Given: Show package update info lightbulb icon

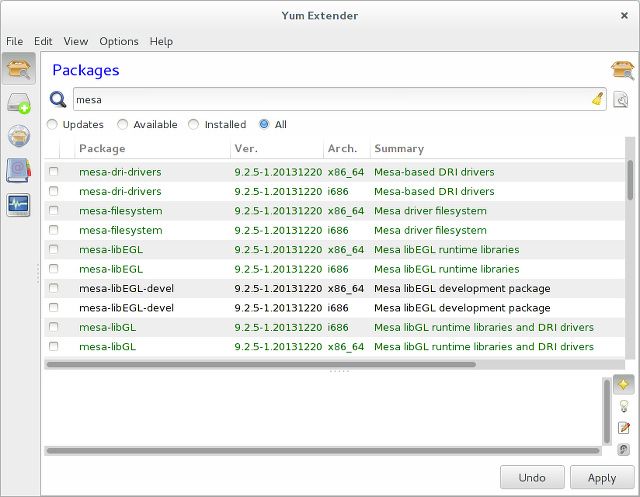Looking at the screenshot, I should 623,406.
